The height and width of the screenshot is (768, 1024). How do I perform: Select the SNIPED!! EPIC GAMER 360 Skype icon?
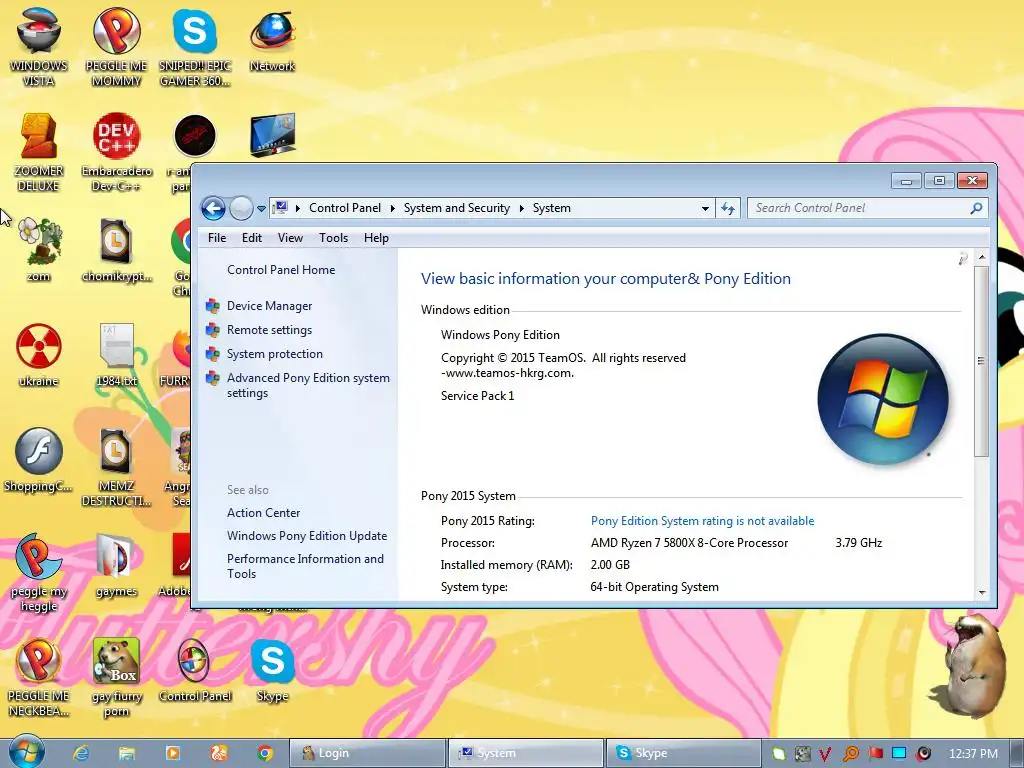(195, 46)
